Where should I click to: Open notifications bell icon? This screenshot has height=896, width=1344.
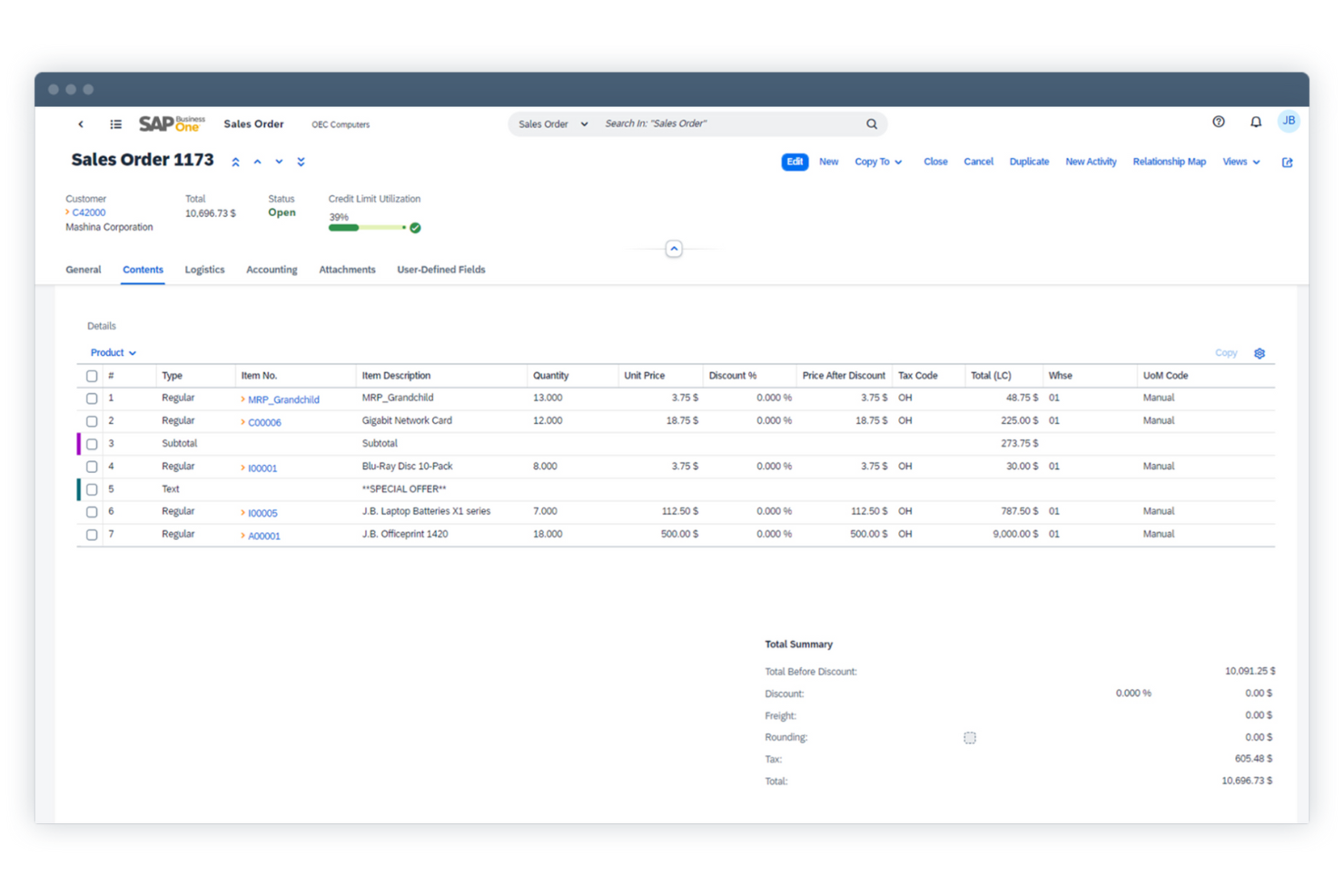(1256, 122)
